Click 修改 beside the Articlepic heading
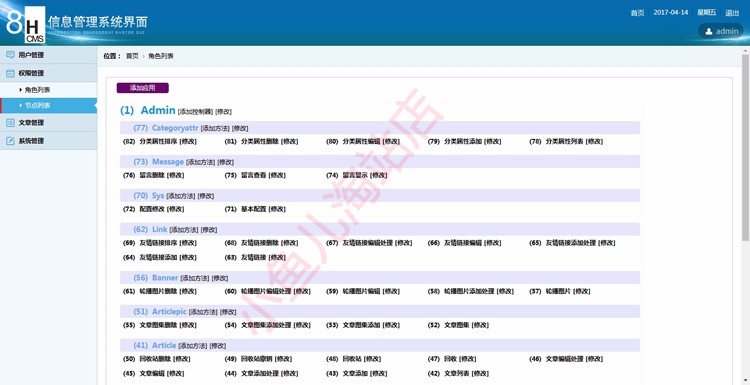This screenshot has height=385, width=750. 228,312
